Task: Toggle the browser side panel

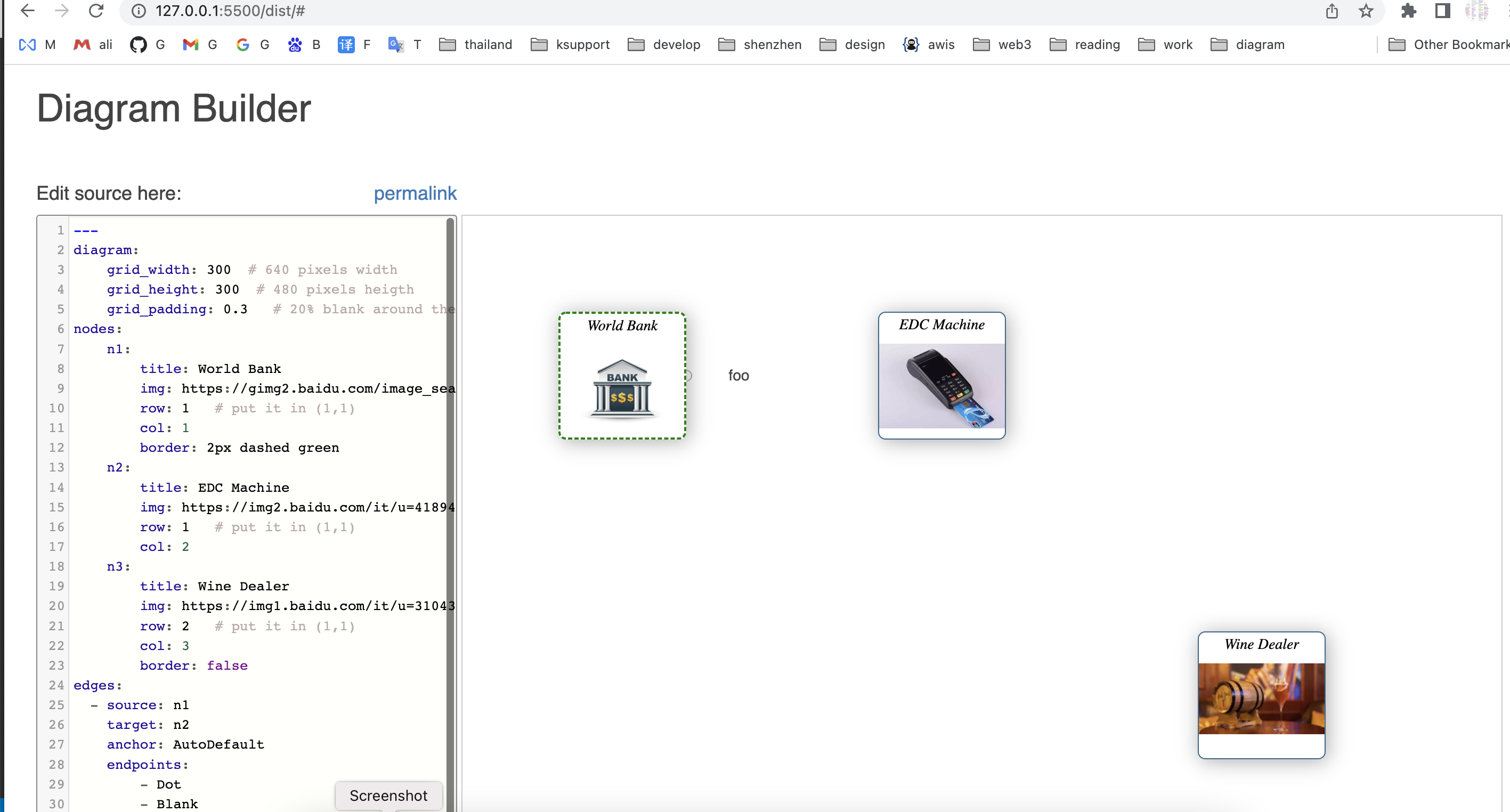Action: click(1442, 11)
